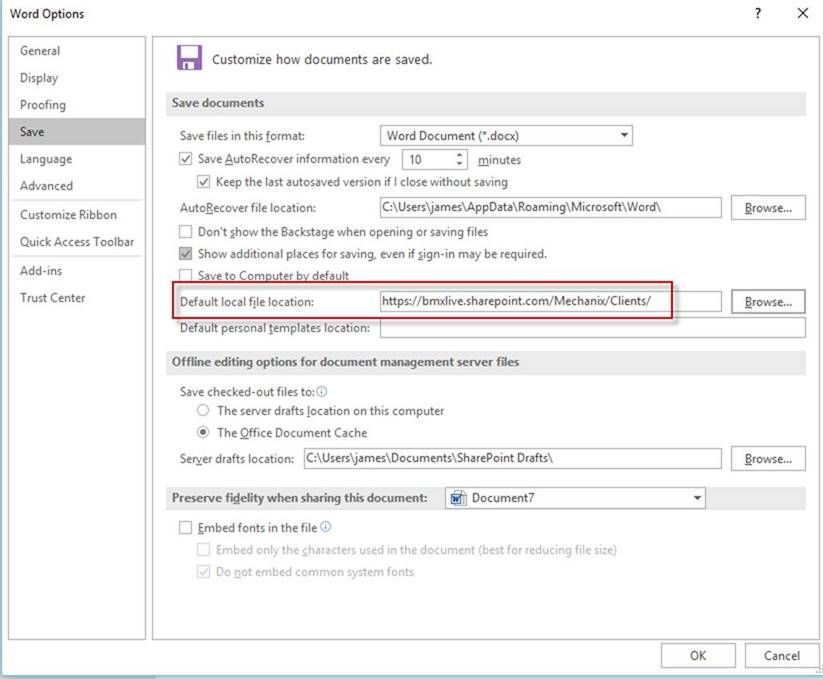Browse for AutoRecover file location
The width and height of the screenshot is (823, 679).
point(768,208)
